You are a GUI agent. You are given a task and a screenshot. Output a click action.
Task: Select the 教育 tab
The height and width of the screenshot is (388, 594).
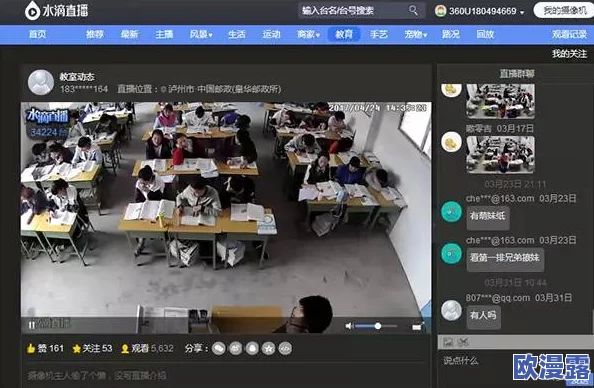point(344,34)
